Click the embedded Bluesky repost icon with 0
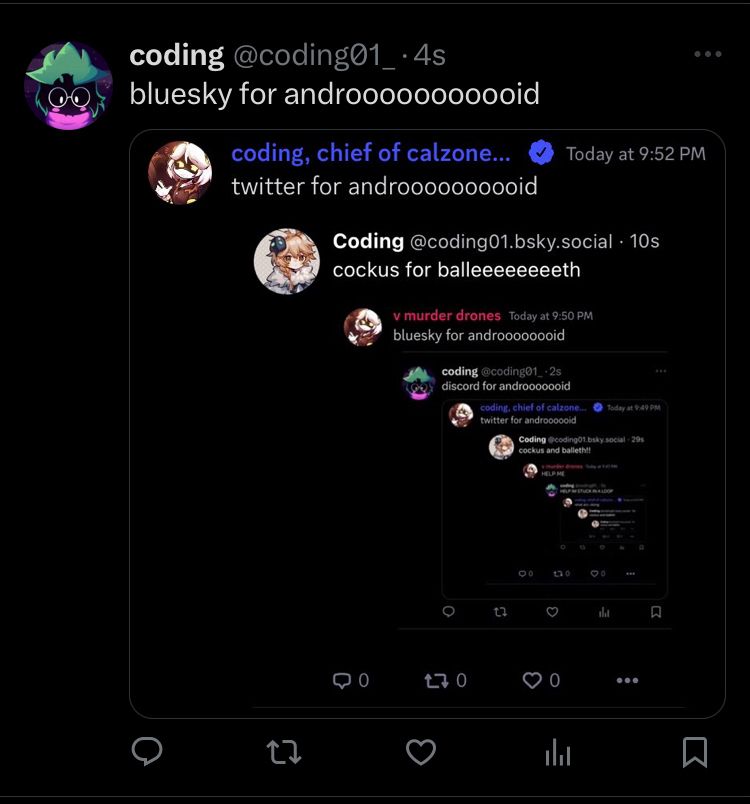Image resolution: width=750 pixels, height=804 pixels. pyautogui.click(x=445, y=680)
